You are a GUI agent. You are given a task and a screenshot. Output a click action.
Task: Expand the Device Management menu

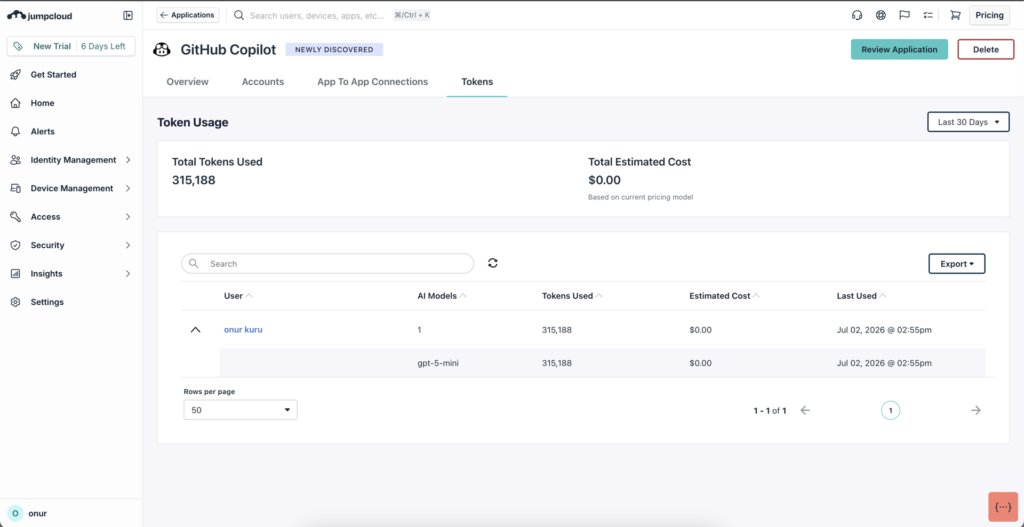tap(128, 188)
